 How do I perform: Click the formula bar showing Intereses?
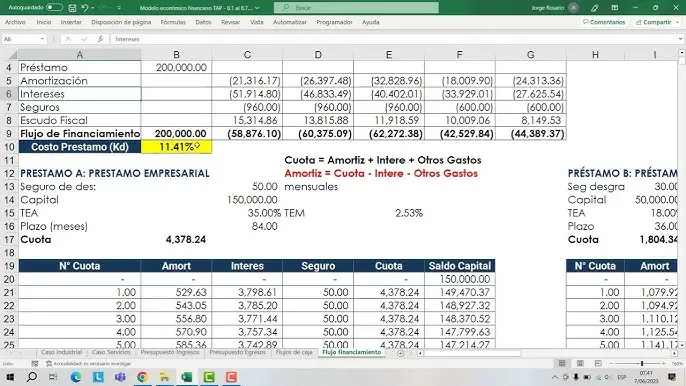[x=394, y=39]
